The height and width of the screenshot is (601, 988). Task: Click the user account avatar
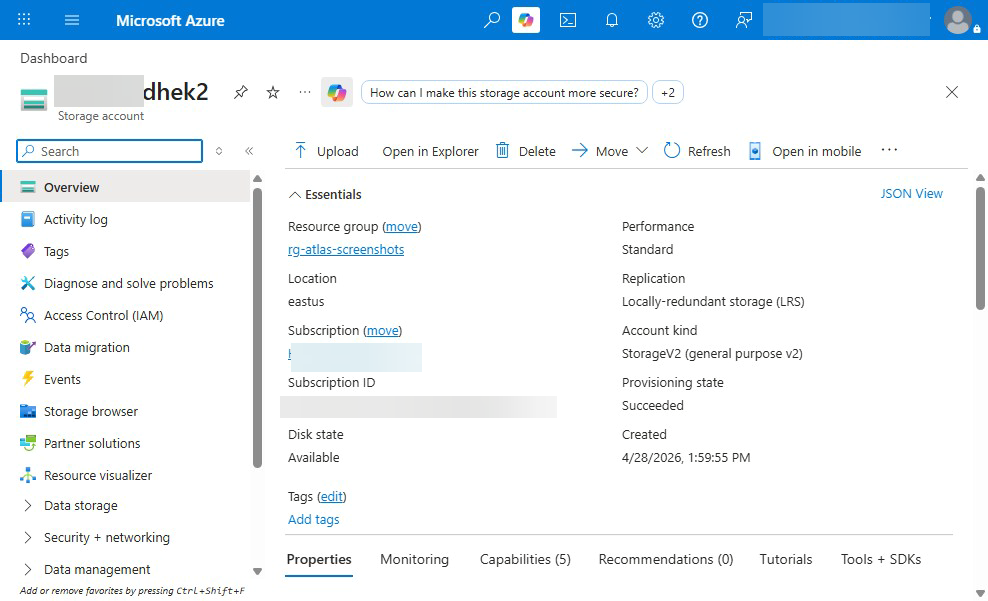[x=958, y=20]
